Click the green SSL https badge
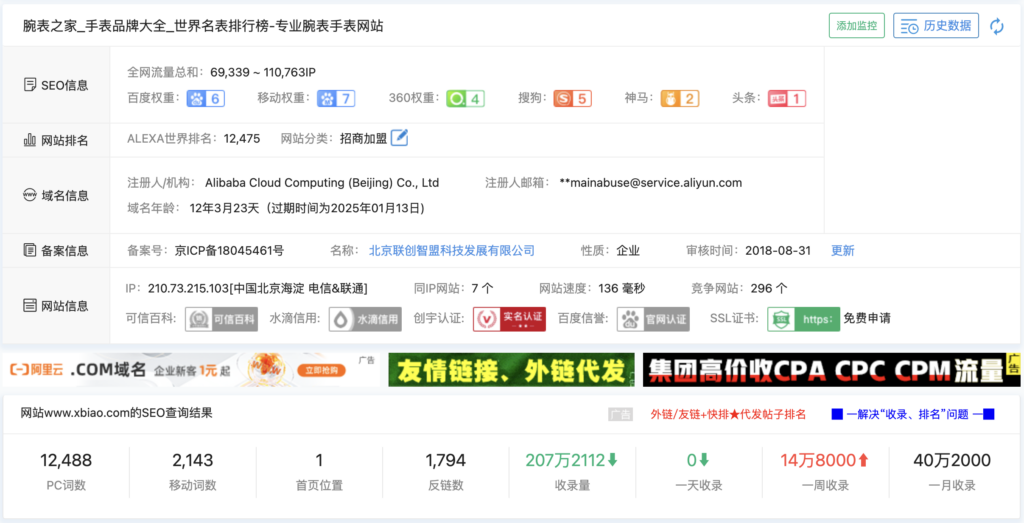 click(803, 319)
